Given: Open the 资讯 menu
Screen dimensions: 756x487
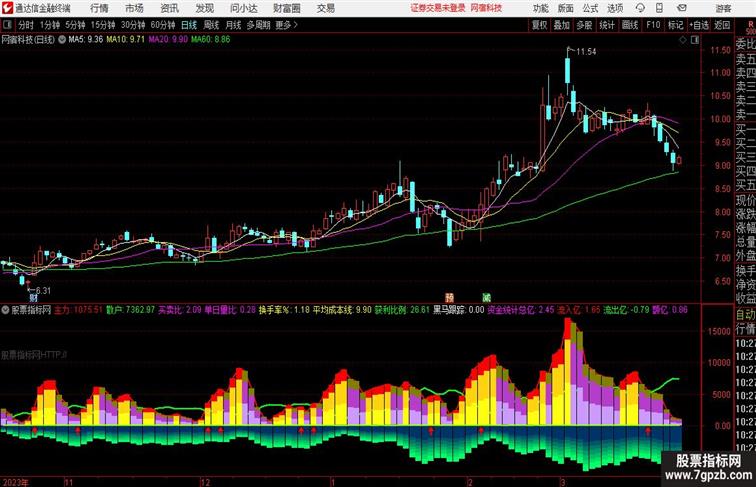Looking at the screenshot, I should coord(169,8).
